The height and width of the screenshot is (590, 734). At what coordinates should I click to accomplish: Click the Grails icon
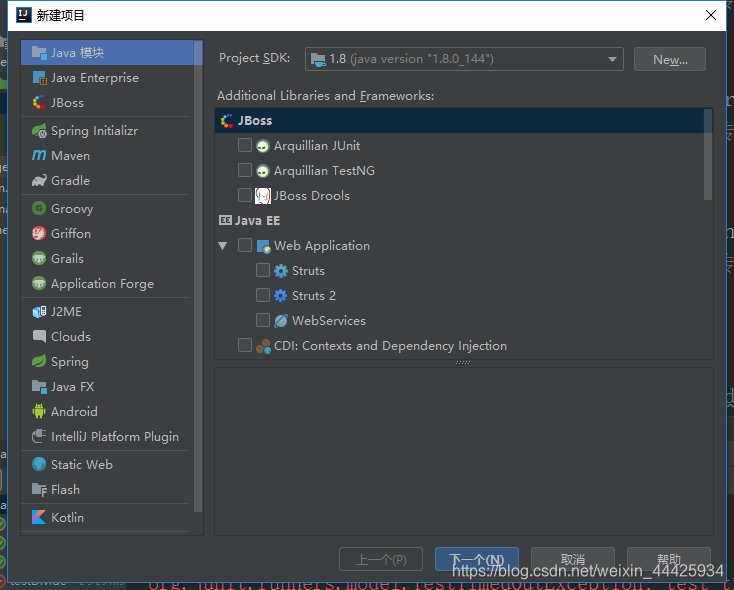[x=39, y=258]
